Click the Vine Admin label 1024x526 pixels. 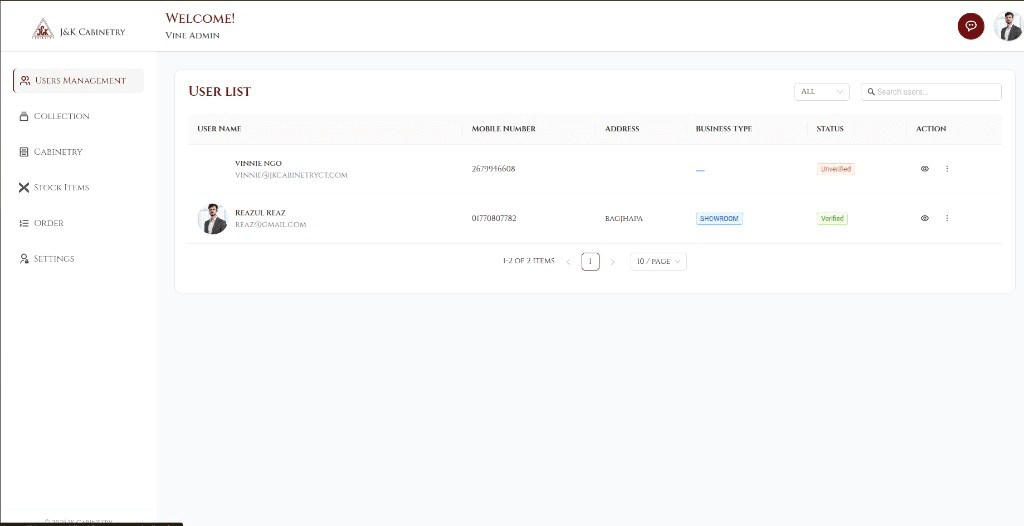point(193,35)
